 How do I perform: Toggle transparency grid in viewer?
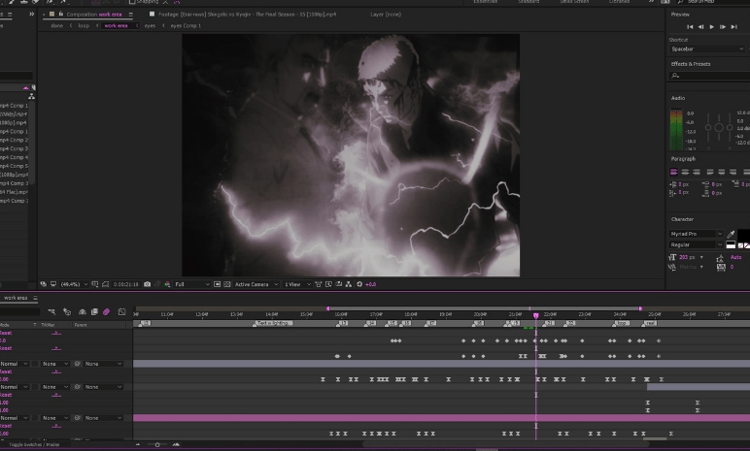(227, 284)
